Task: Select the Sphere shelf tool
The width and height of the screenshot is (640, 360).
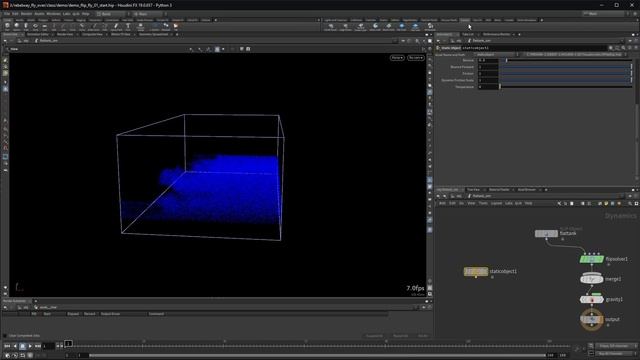Action: click(x=17, y=27)
